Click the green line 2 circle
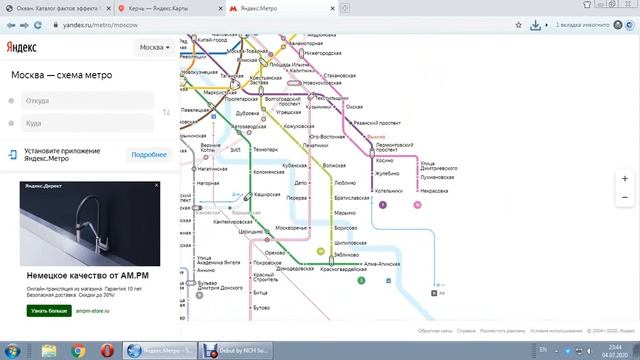This screenshot has width=640, height=360. 361,280
